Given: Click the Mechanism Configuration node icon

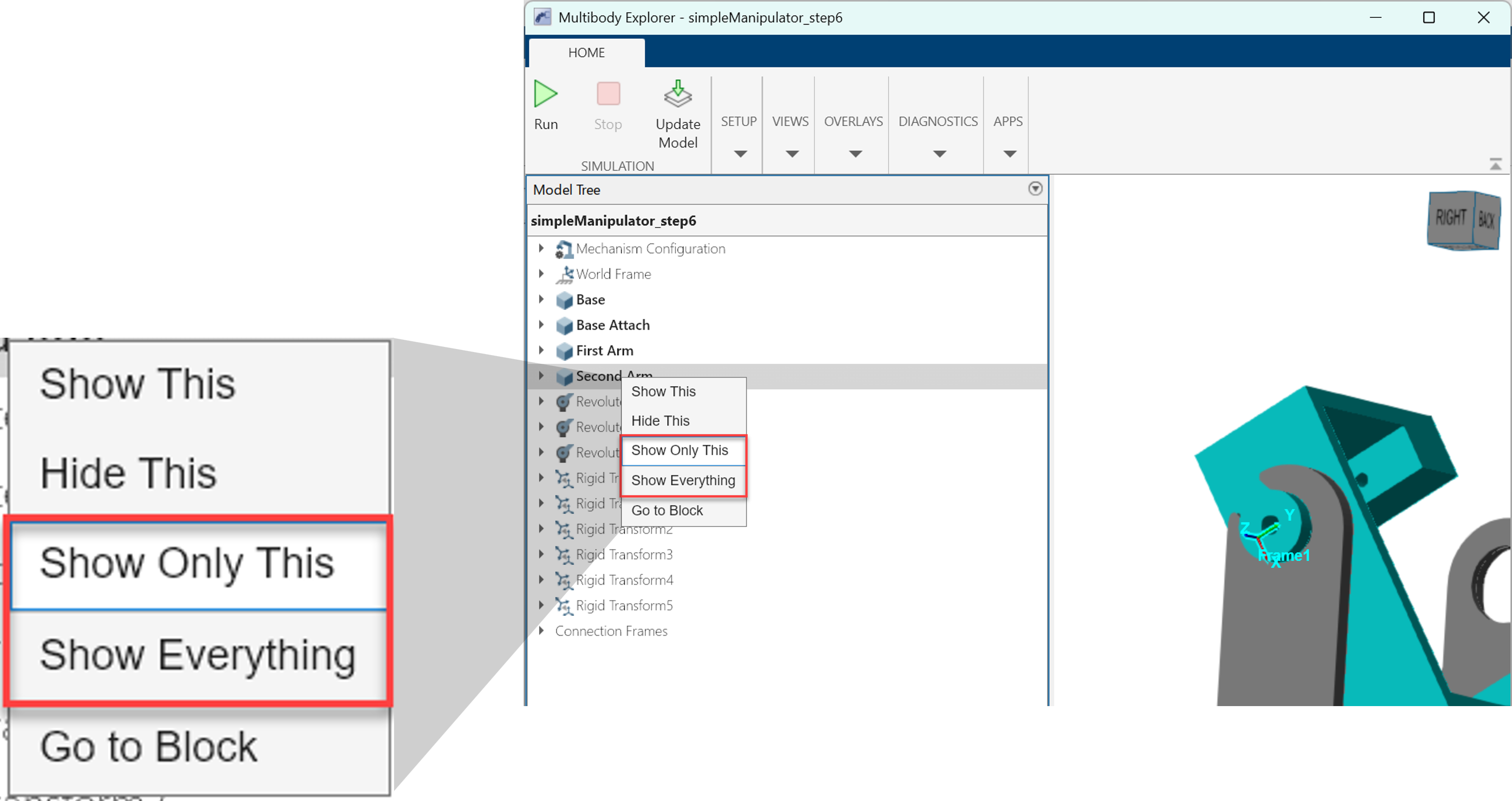Looking at the screenshot, I should pyautogui.click(x=564, y=249).
